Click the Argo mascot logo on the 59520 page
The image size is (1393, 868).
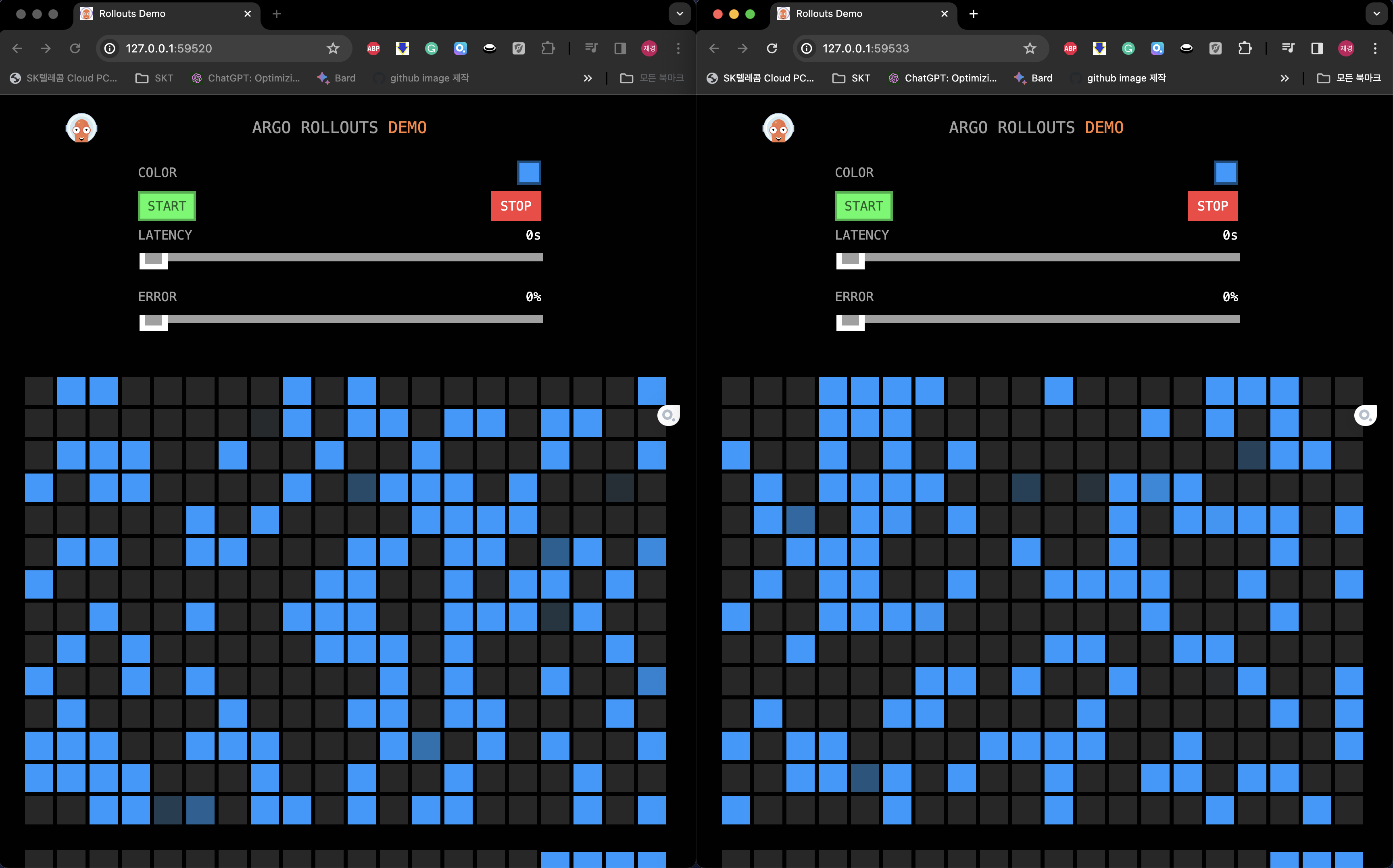click(81, 128)
